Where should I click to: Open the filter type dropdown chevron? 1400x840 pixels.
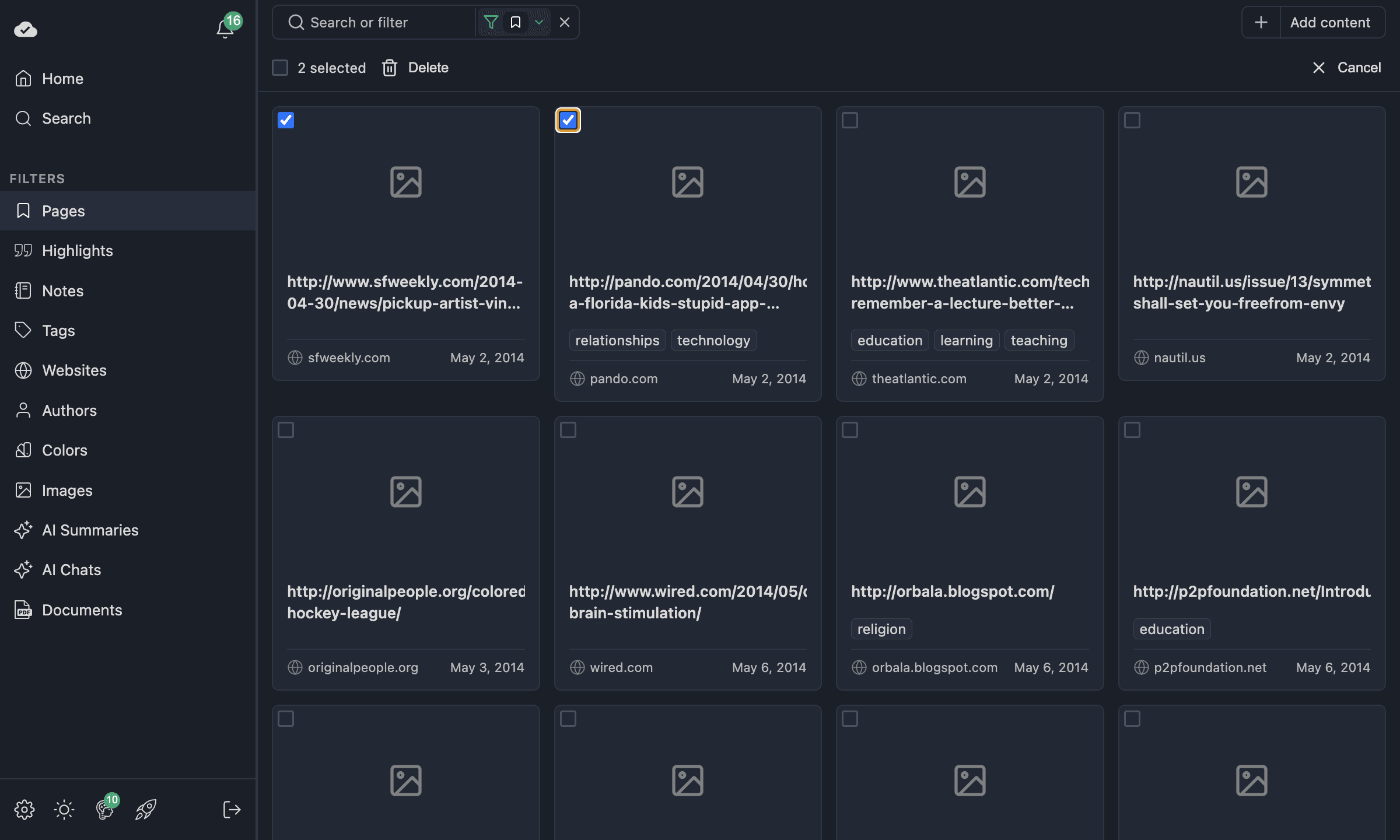point(538,22)
